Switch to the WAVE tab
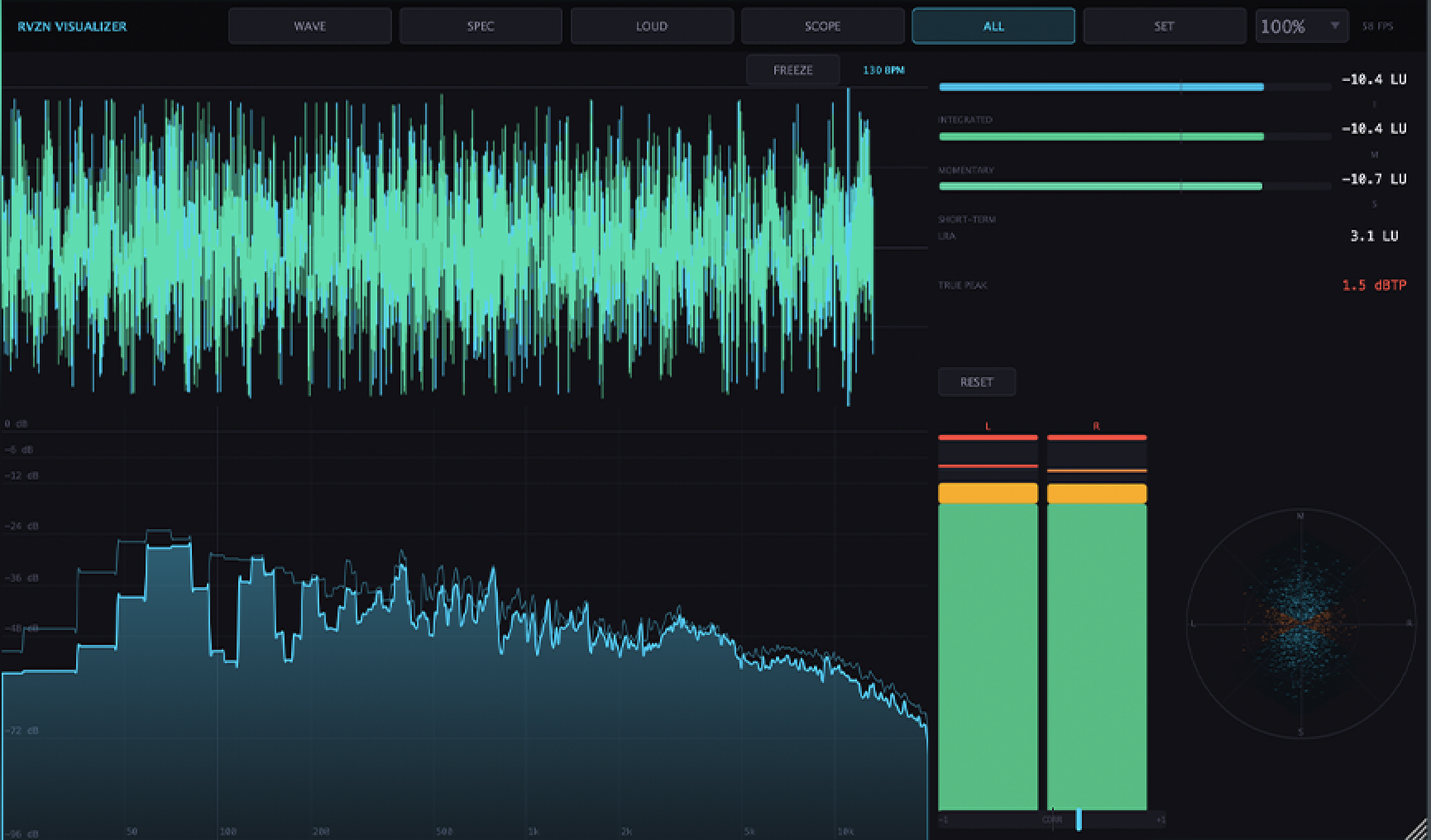This screenshot has width=1431, height=840. [309, 26]
